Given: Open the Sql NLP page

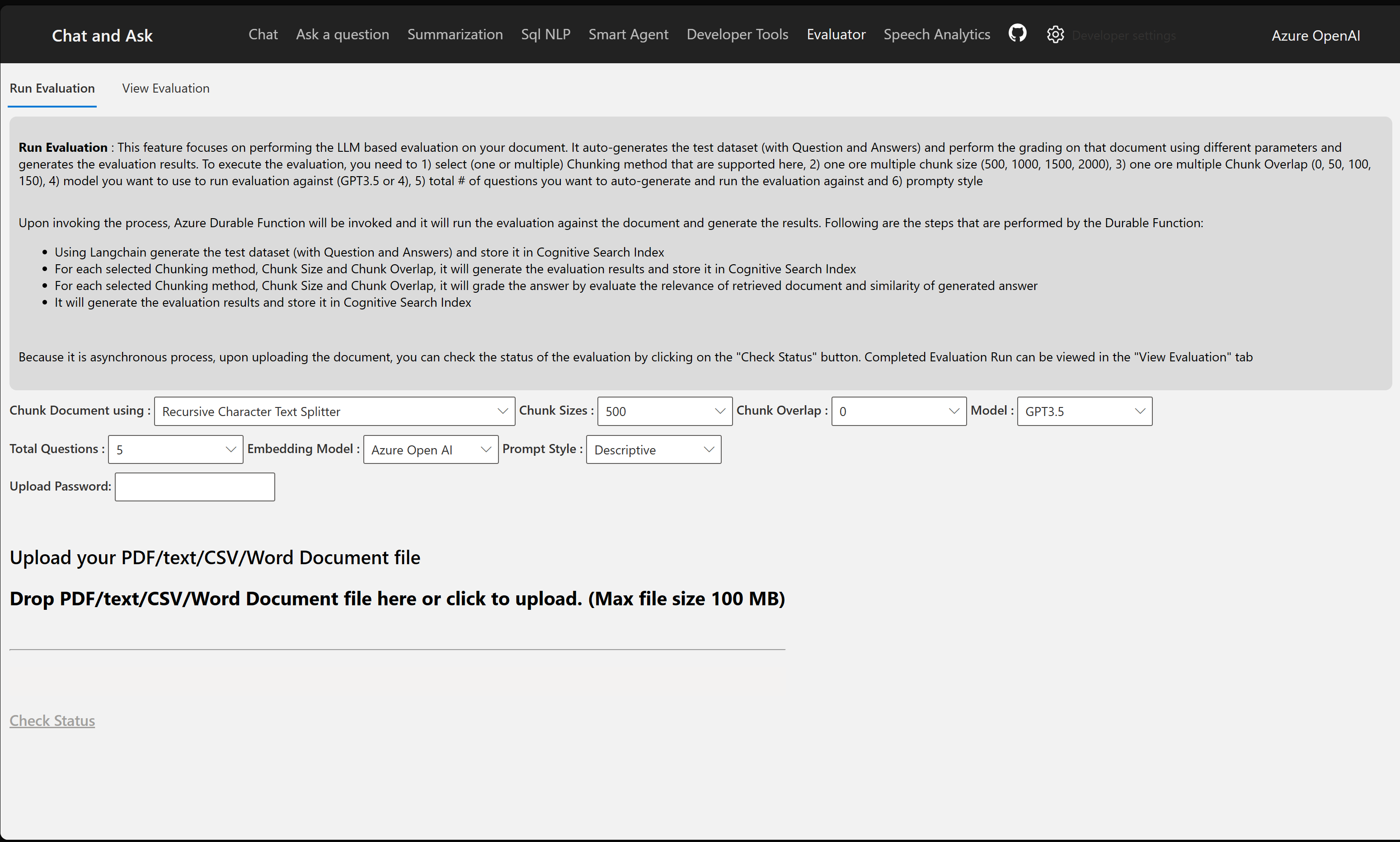Looking at the screenshot, I should tap(545, 35).
